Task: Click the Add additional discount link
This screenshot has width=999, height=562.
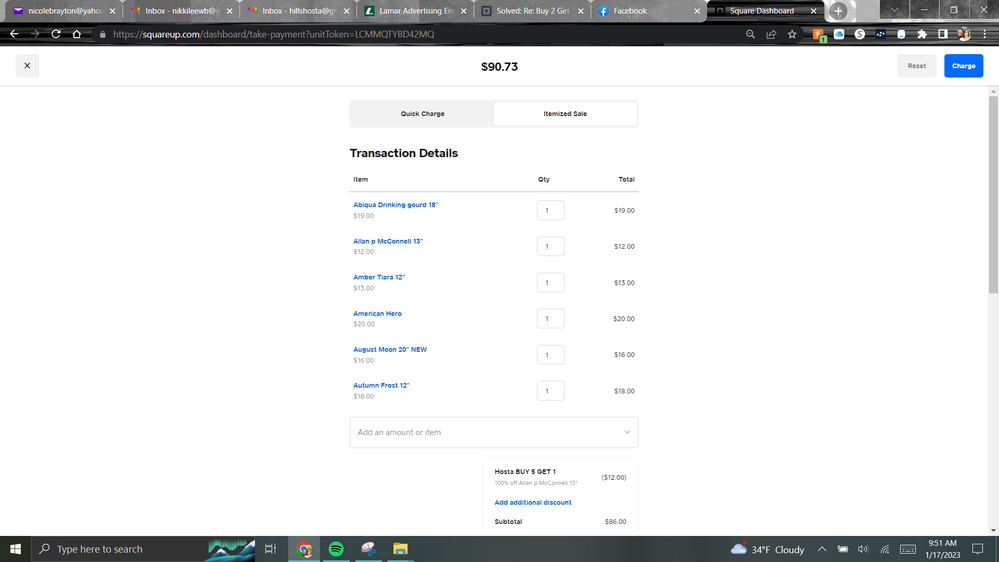Action: [533, 502]
